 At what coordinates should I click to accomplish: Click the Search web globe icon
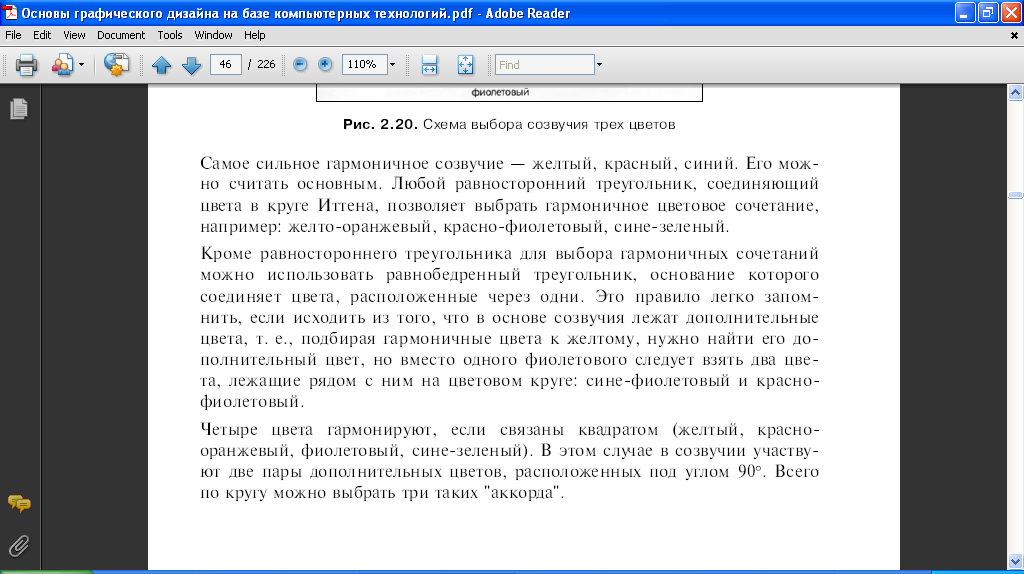click(116, 65)
